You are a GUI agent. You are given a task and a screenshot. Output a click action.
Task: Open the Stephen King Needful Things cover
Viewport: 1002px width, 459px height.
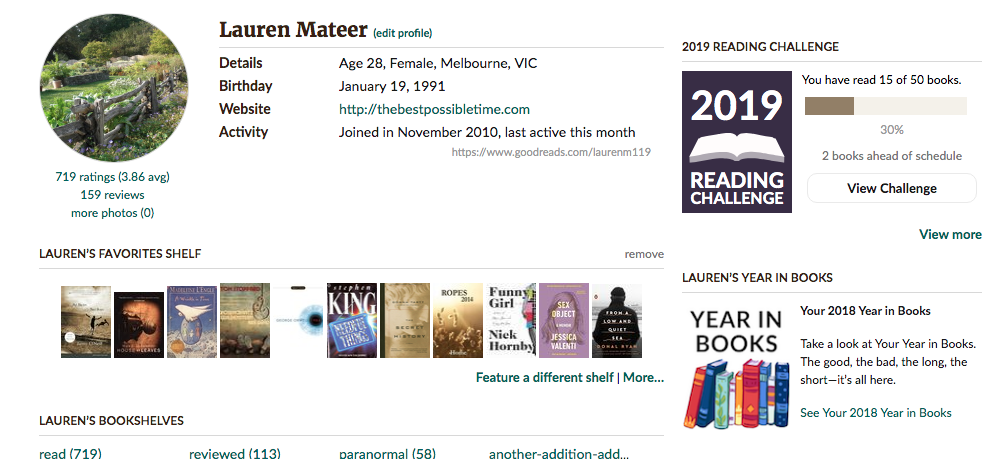coord(352,320)
